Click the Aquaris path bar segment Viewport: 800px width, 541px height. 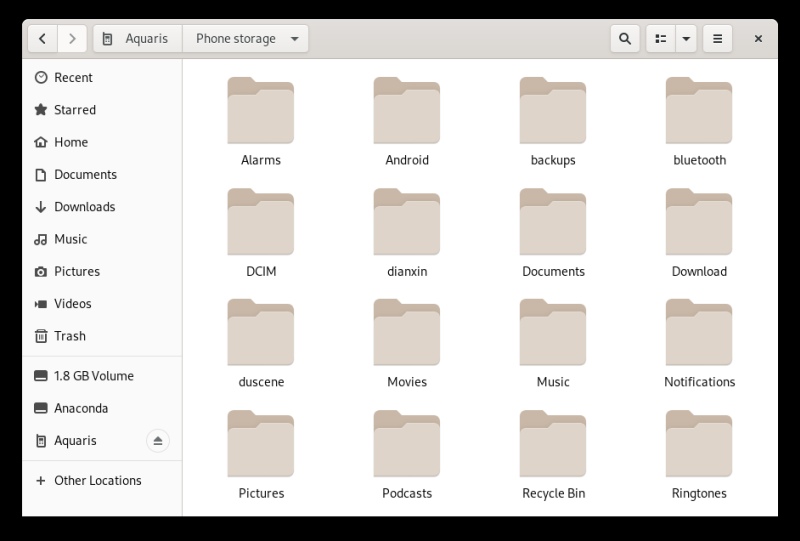tap(138, 39)
